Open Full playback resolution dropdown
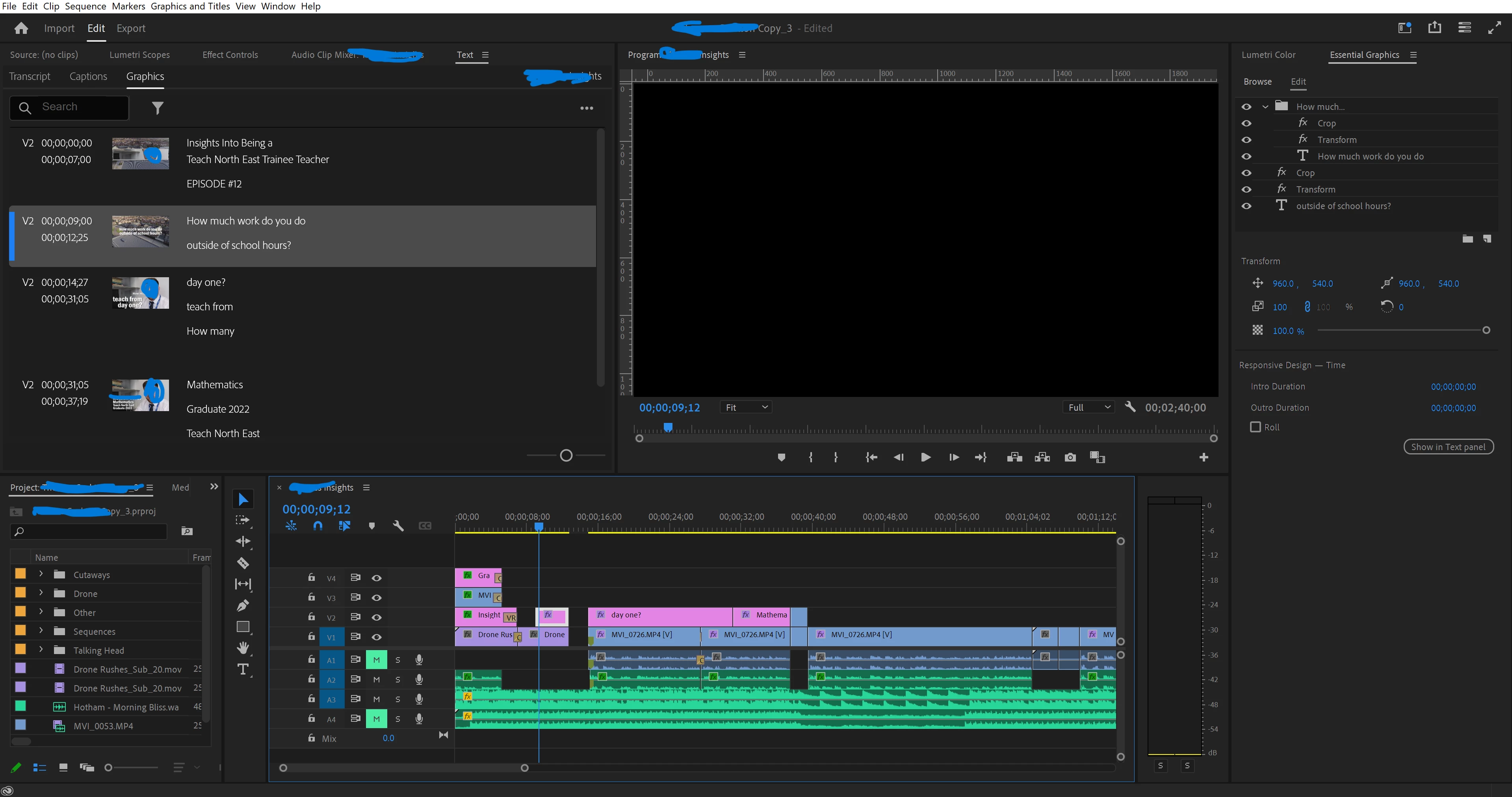Screen dimensions: 1512x797 pyautogui.click(x=1089, y=407)
